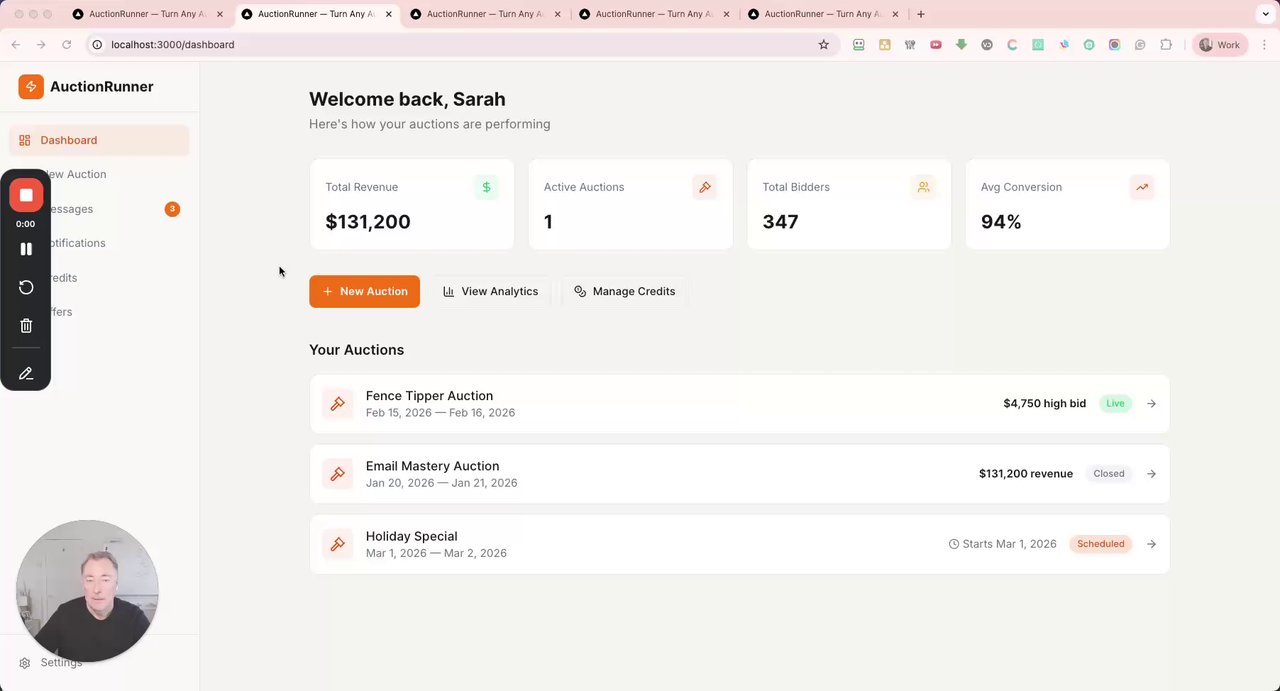Click the Live status badge
The image size is (1280, 691).
point(1115,404)
